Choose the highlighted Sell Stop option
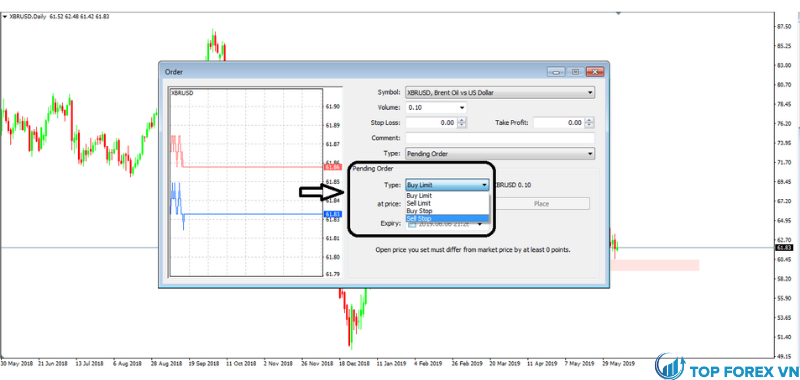Image resolution: width=800 pixels, height=380 pixels. 447,218
